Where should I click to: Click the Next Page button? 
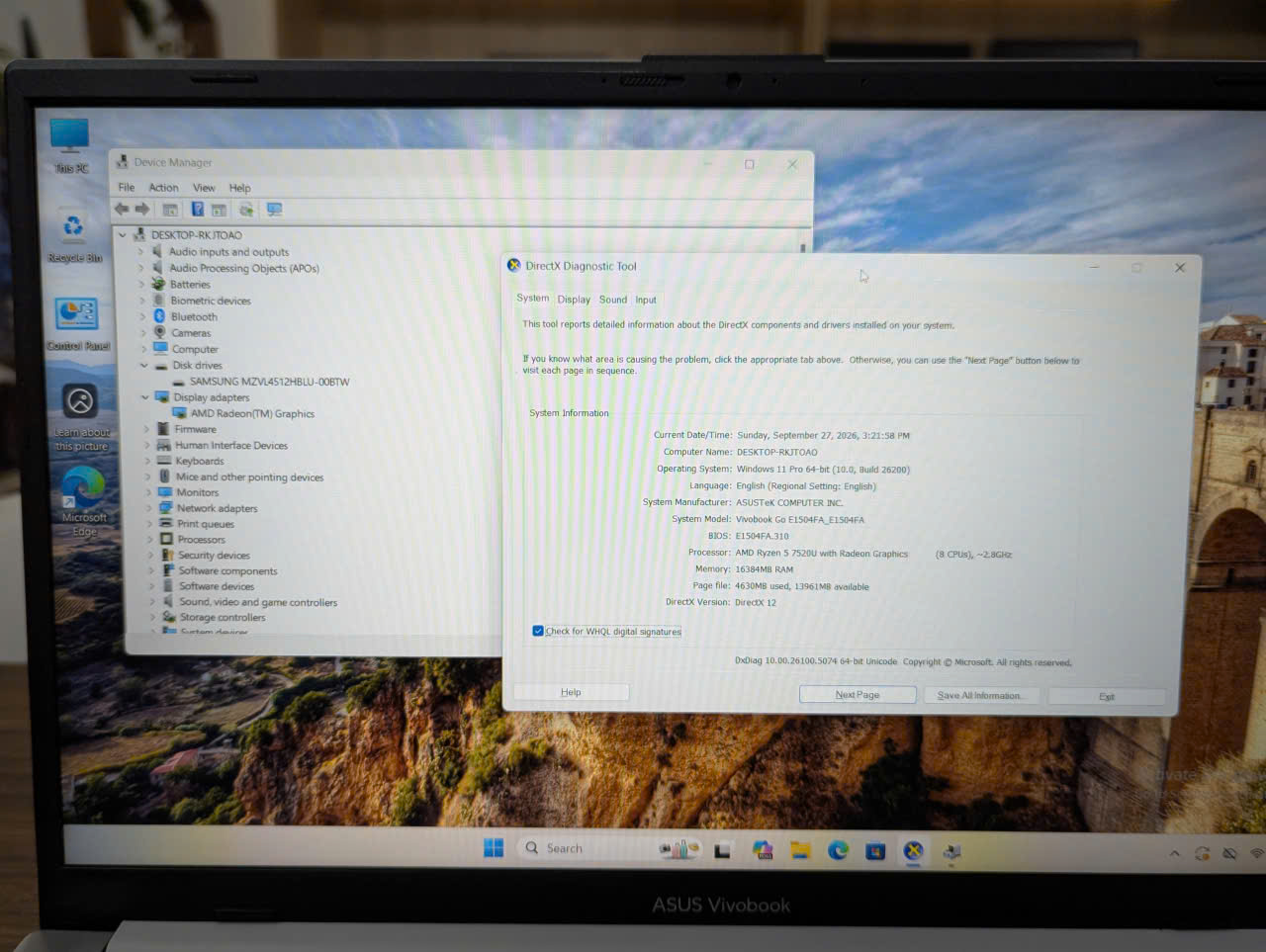point(858,695)
